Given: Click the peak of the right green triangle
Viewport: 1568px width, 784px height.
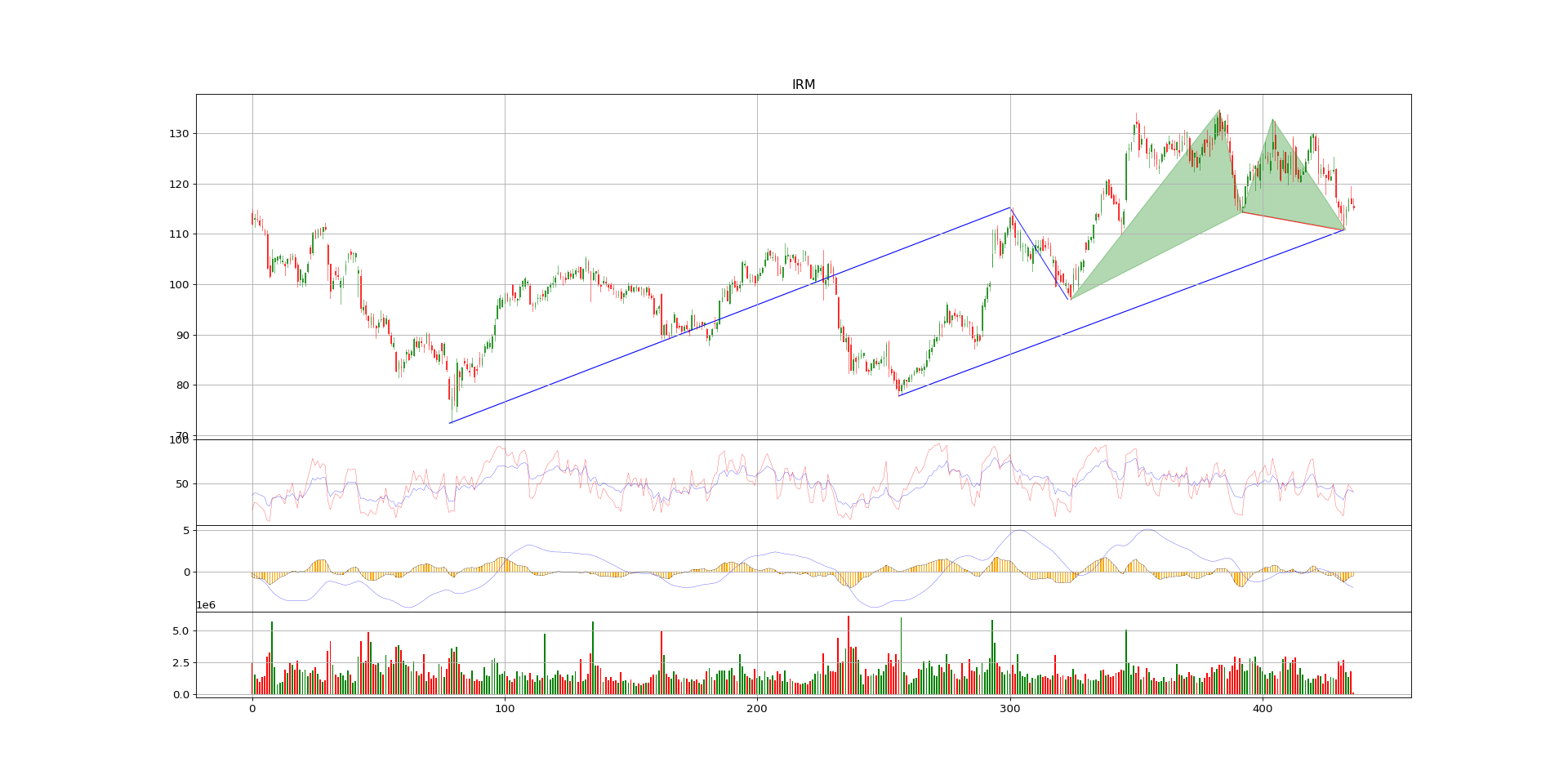Looking at the screenshot, I should 1272,120.
